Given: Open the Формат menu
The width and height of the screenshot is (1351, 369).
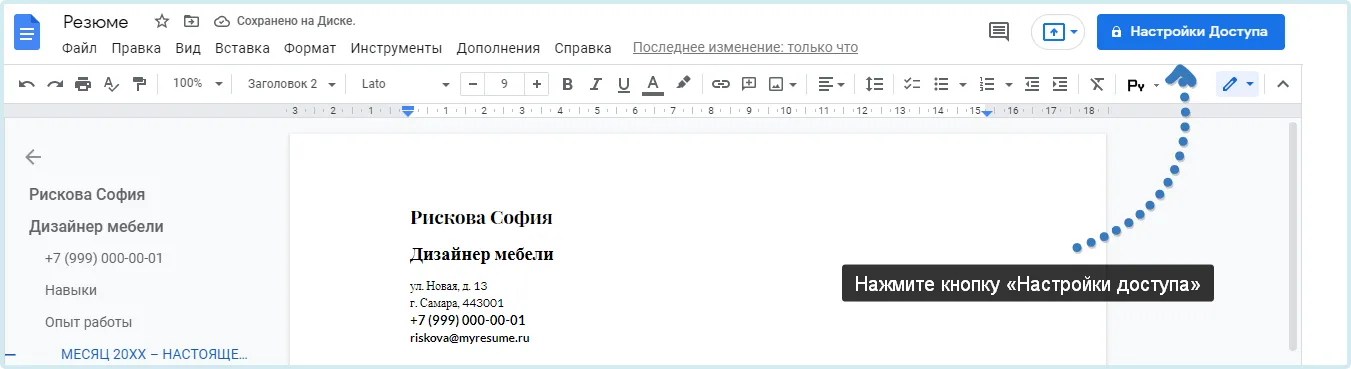Looking at the screenshot, I should click(310, 48).
